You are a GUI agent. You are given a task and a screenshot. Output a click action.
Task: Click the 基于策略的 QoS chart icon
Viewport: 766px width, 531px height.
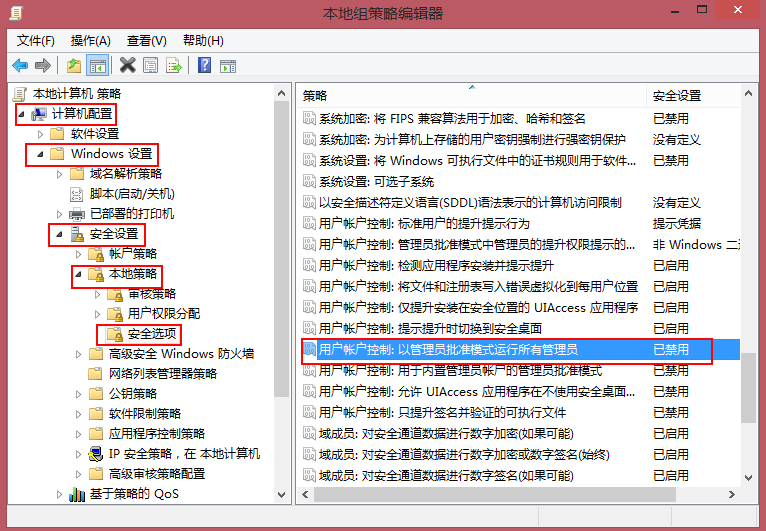coord(77,494)
